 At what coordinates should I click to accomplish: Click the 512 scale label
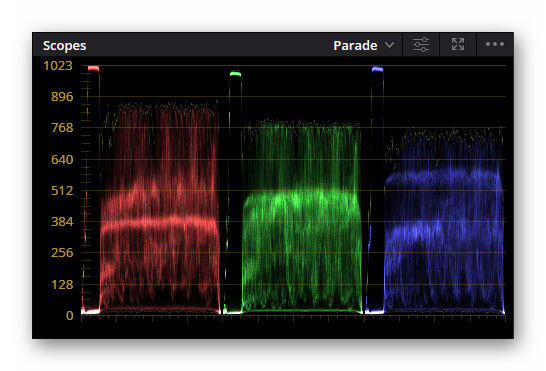click(62, 191)
